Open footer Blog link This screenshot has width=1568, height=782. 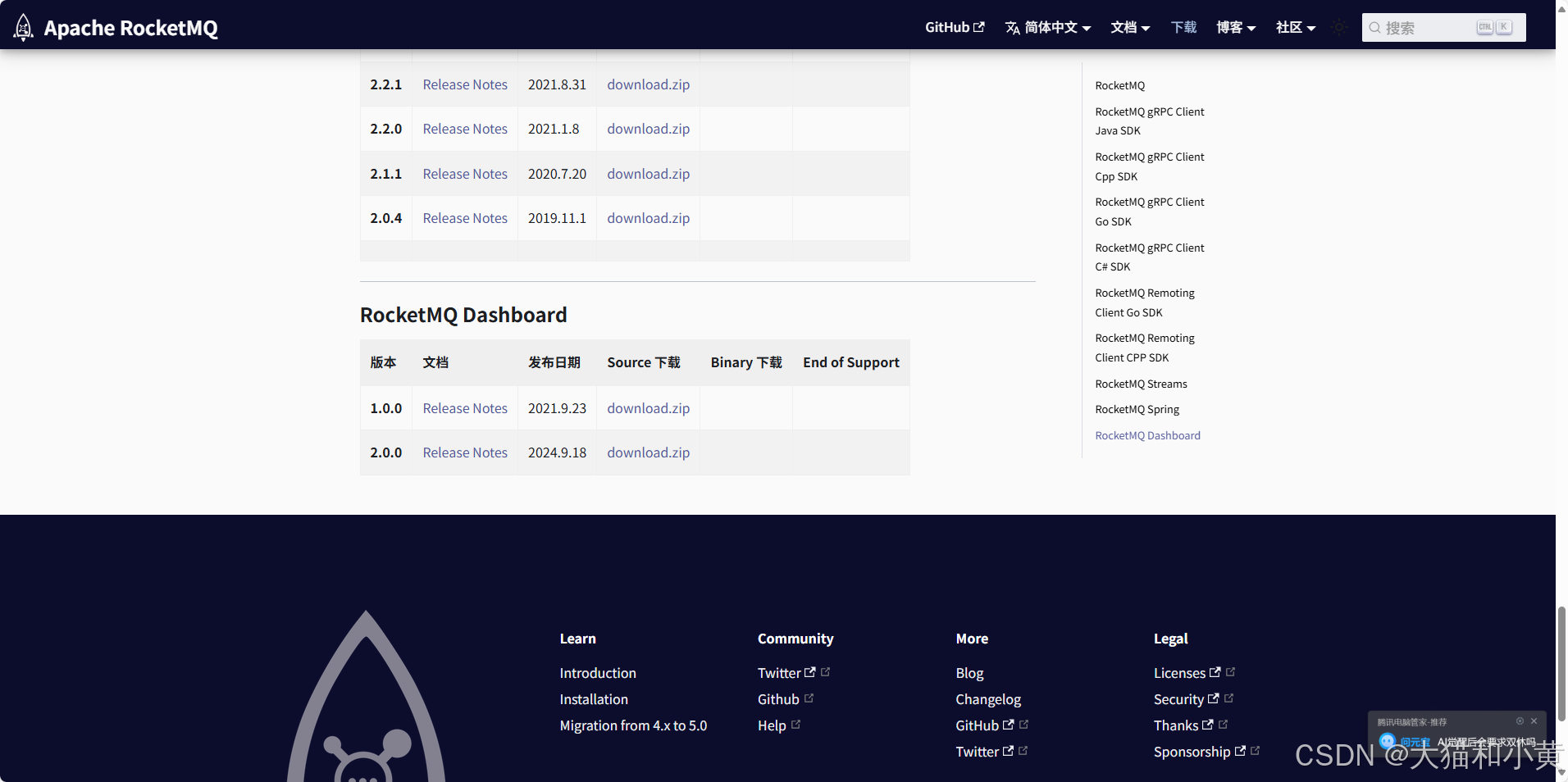(969, 673)
